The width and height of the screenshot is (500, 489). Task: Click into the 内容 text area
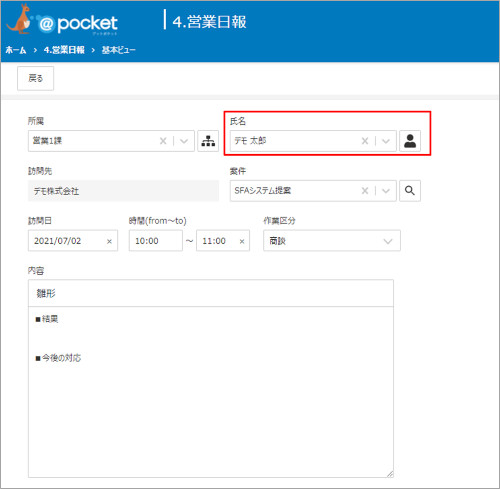pos(211,392)
